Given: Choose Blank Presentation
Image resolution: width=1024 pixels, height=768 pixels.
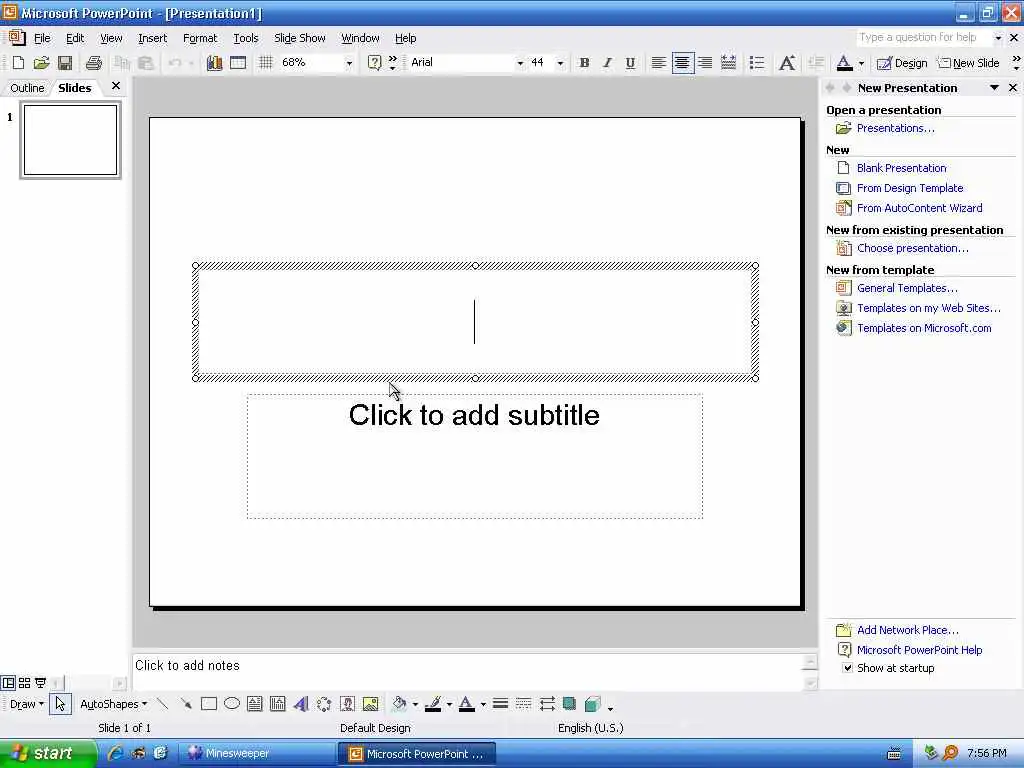Looking at the screenshot, I should pyautogui.click(x=901, y=168).
